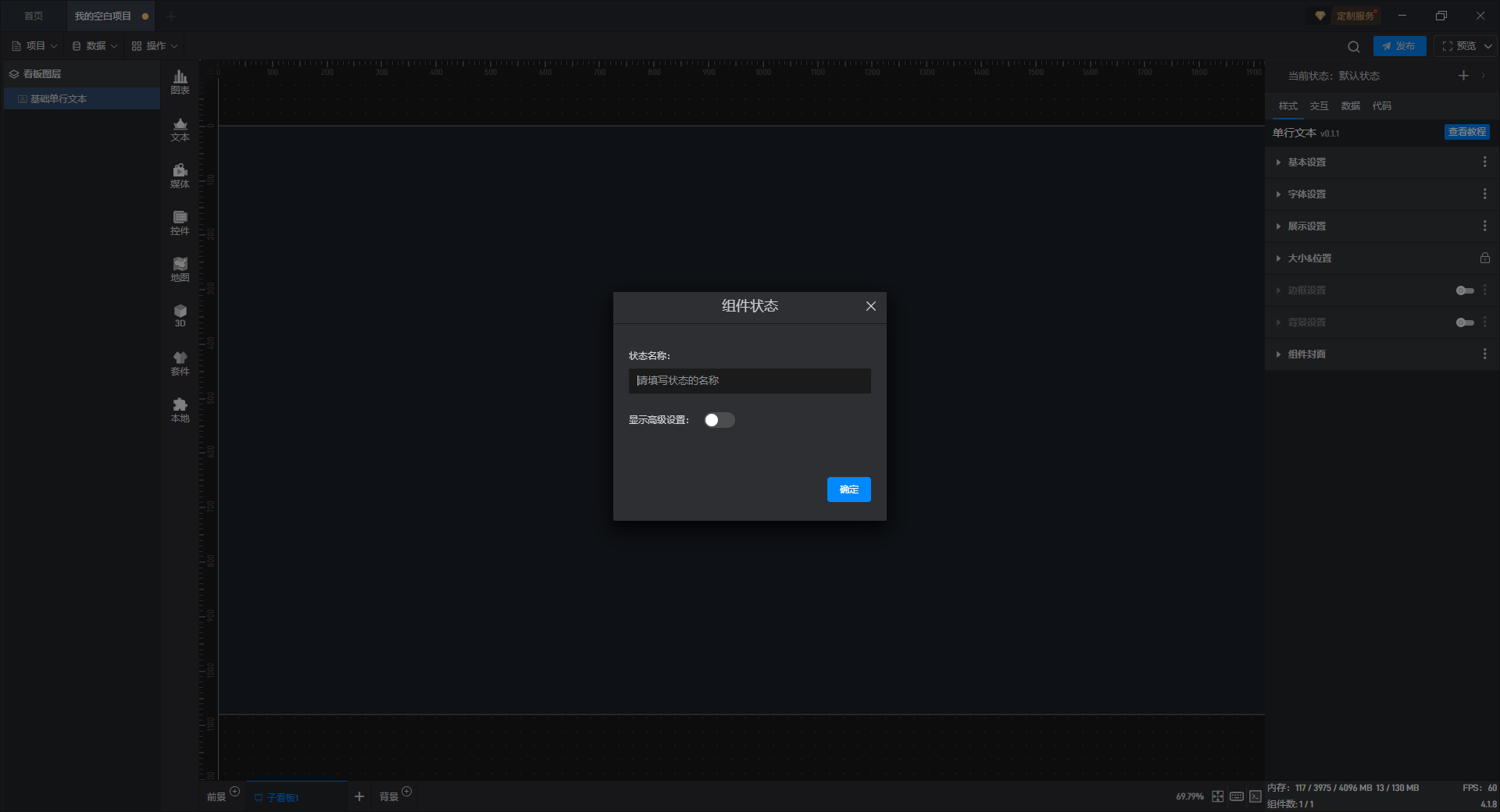This screenshot has height=812, width=1500.
Task: Open a new tab with the plus icon
Action: pyautogui.click(x=171, y=16)
